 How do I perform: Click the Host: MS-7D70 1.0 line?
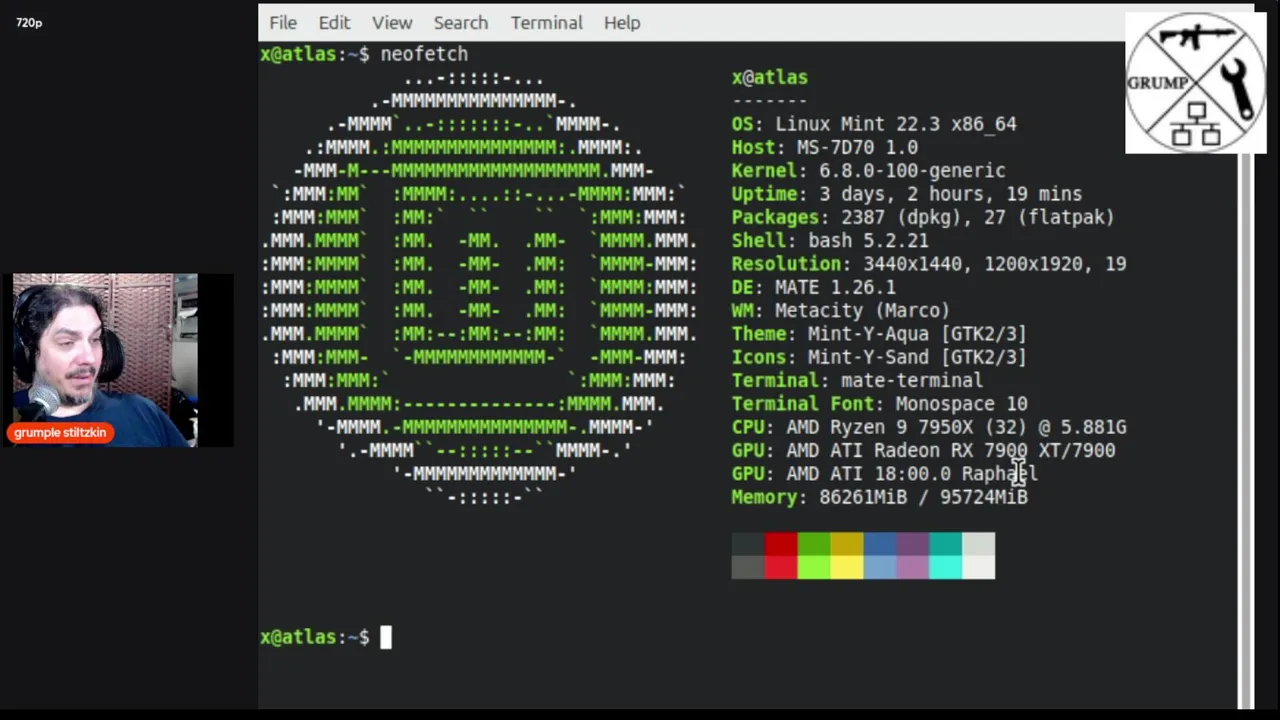(x=824, y=147)
